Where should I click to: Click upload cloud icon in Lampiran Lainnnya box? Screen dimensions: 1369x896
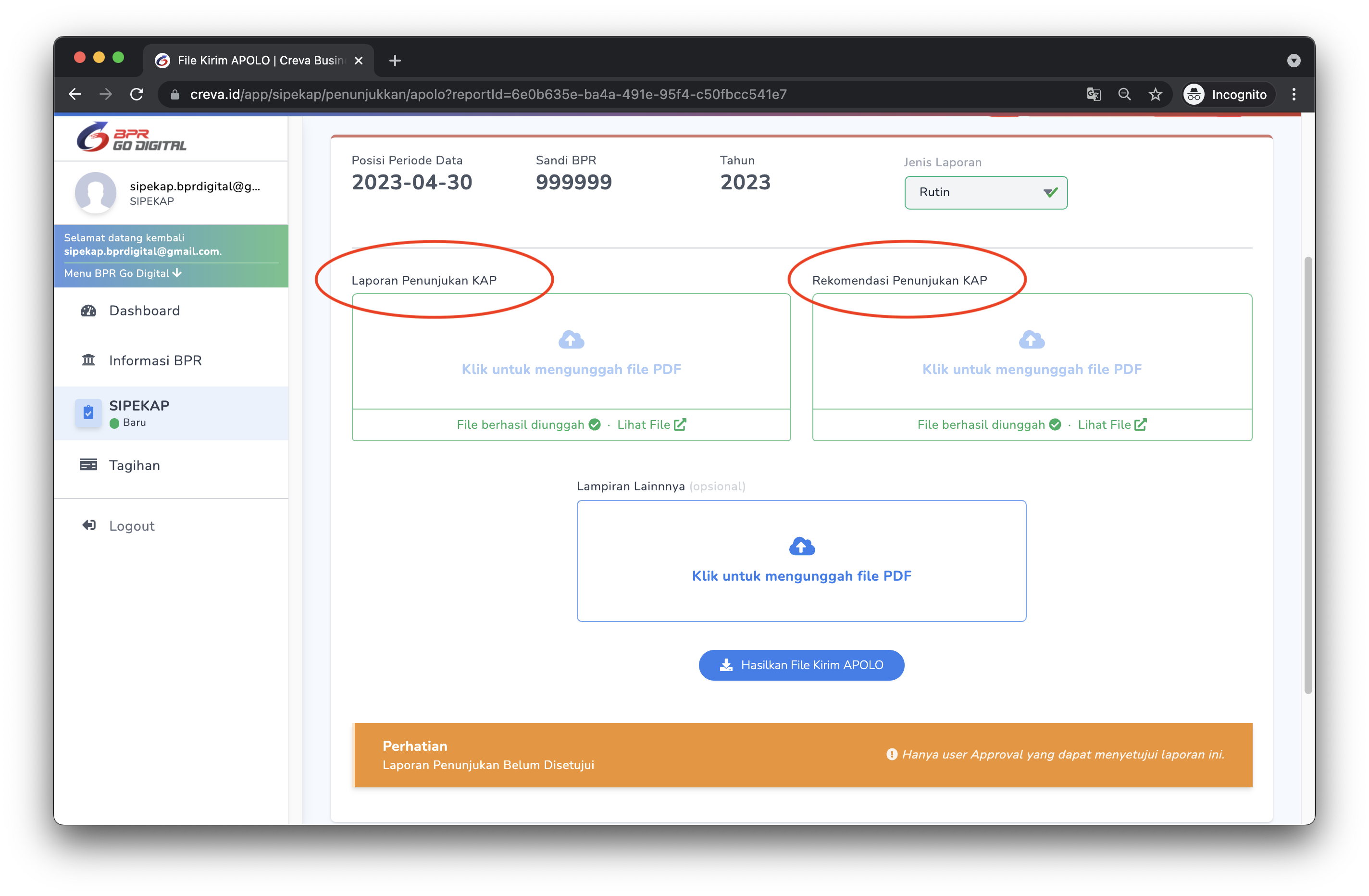tap(802, 546)
